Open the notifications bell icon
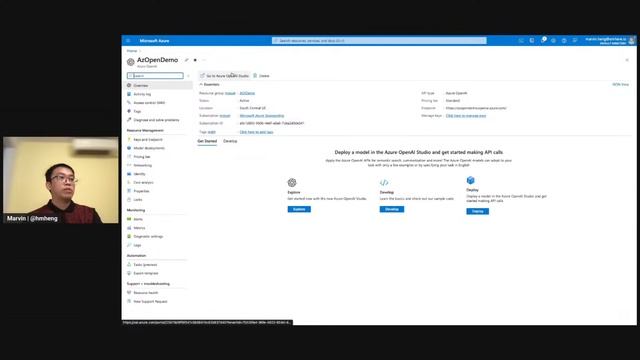 click(543, 40)
